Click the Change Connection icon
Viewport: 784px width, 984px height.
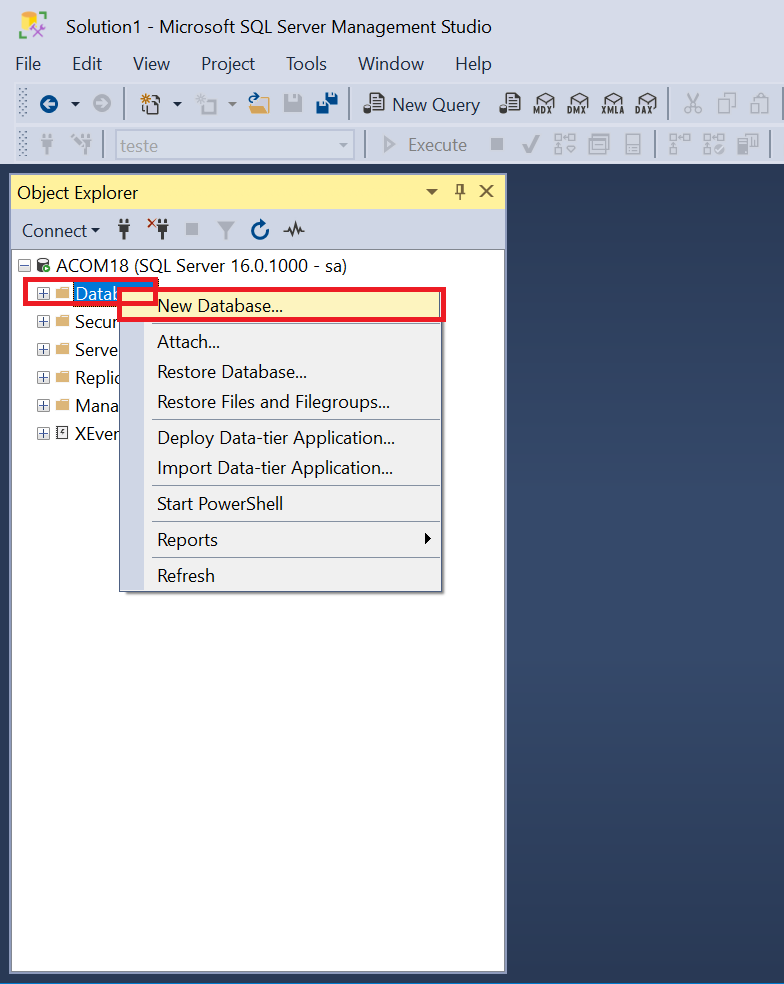pyautogui.click(x=81, y=144)
